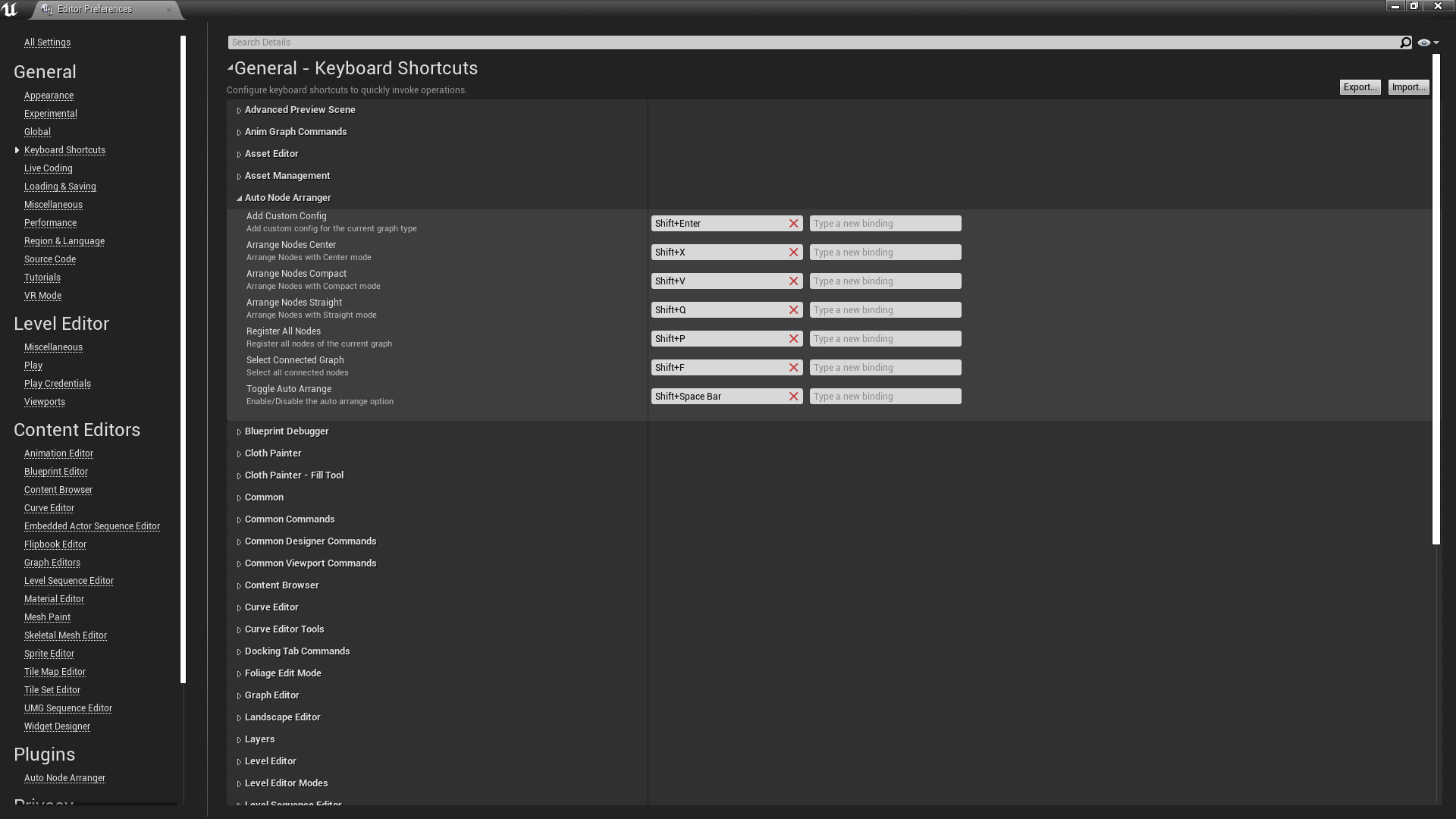This screenshot has width=1456, height=819.
Task: Open the eye view options dropdown
Action: (1427, 42)
